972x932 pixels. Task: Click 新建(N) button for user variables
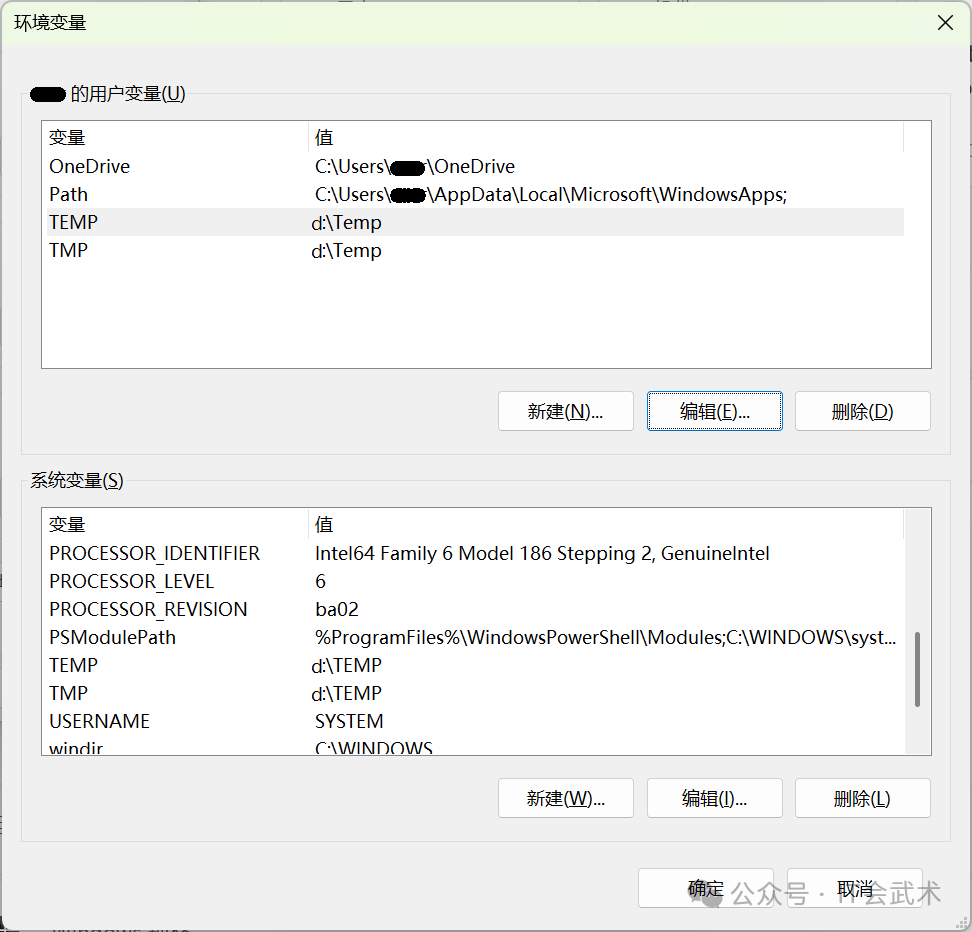(565, 411)
